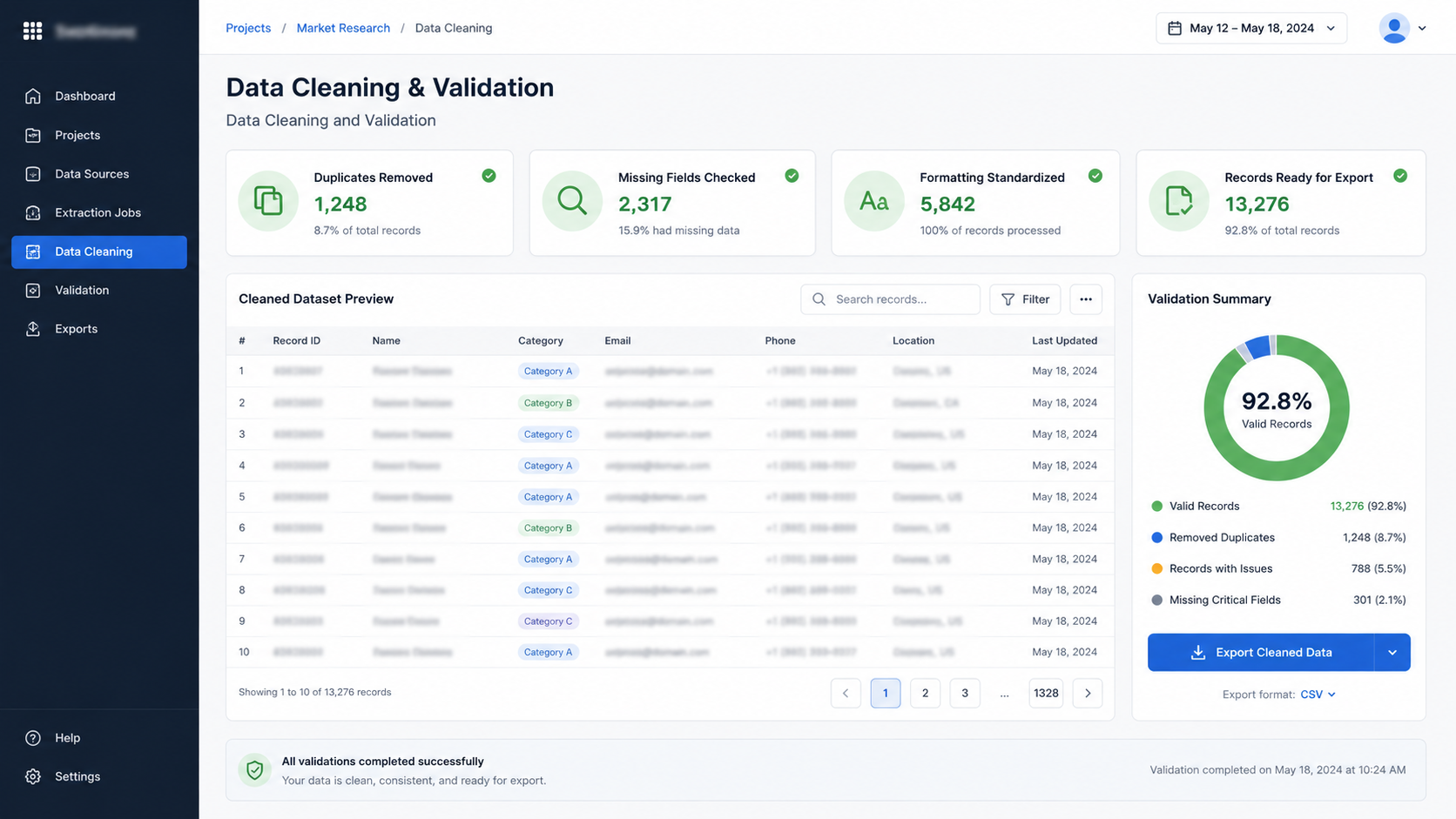Select current page 1 in pagination
Viewport: 1456px width, 819px height.
[886, 693]
